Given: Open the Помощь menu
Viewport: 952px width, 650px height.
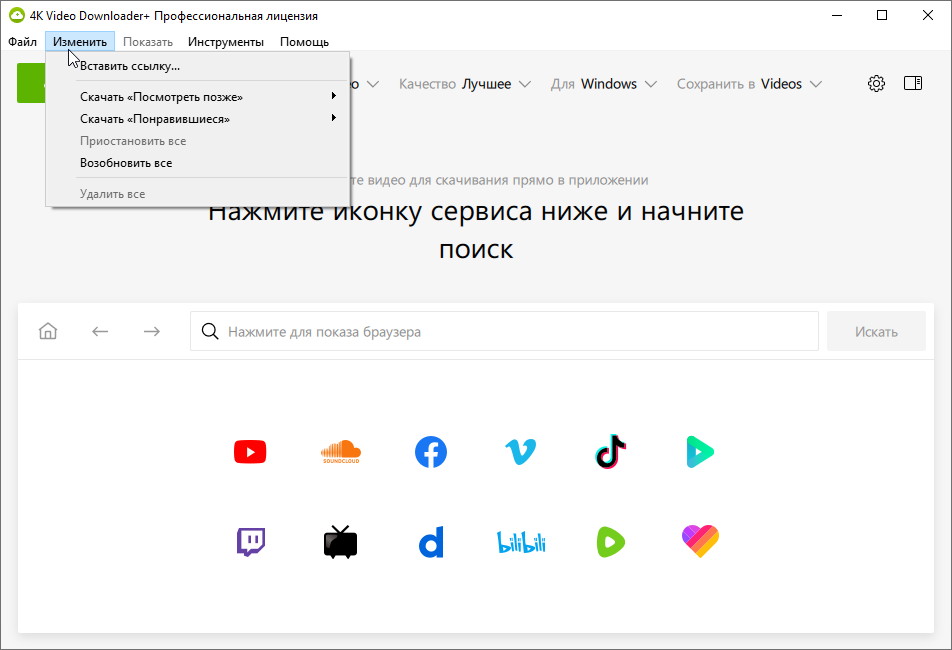Looking at the screenshot, I should (x=304, y=42).
